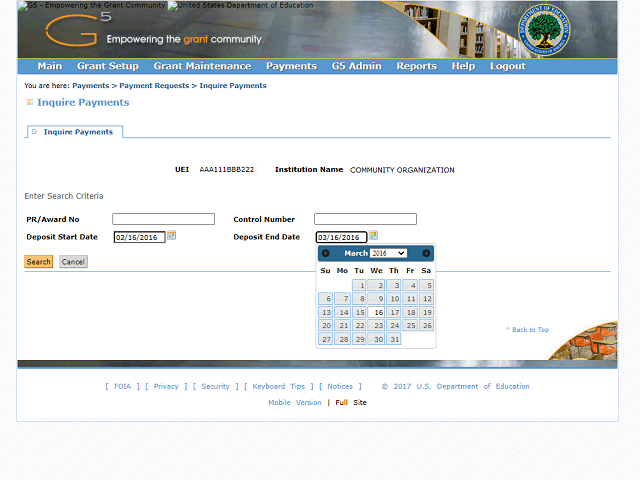Select March 16 in the calendar

click(x=376, y=312)
